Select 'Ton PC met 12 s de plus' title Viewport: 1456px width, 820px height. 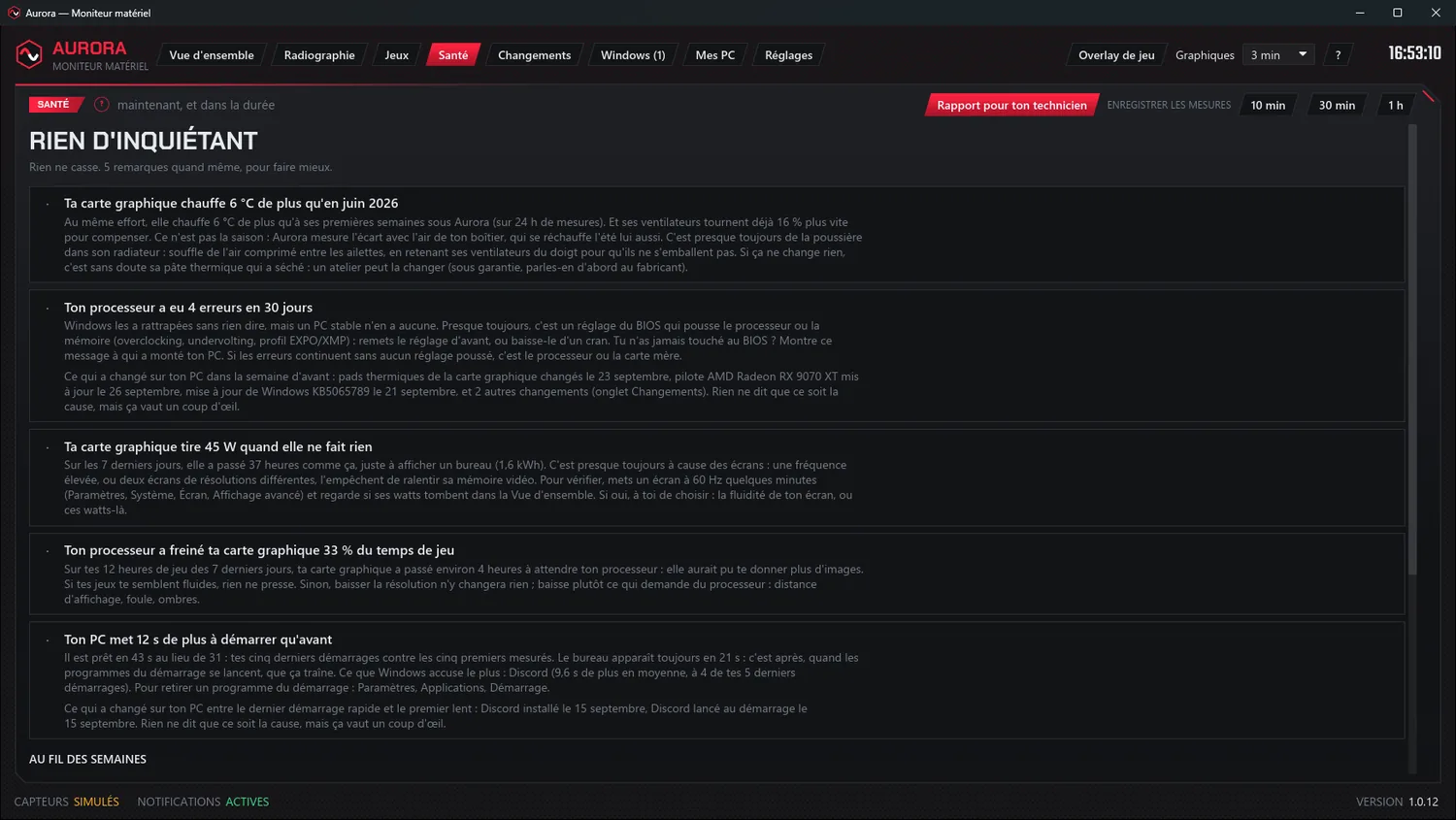198,640
